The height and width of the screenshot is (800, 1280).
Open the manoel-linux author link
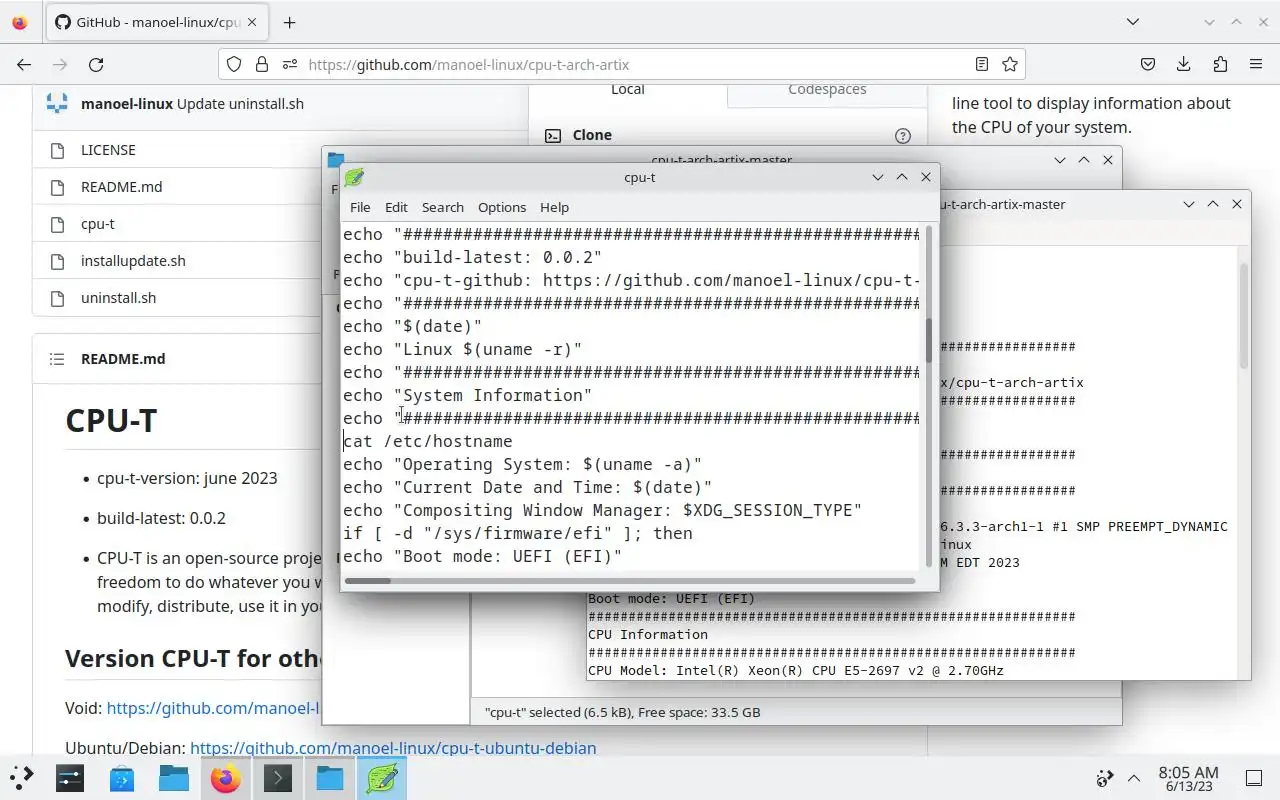(x=127, y=104)
